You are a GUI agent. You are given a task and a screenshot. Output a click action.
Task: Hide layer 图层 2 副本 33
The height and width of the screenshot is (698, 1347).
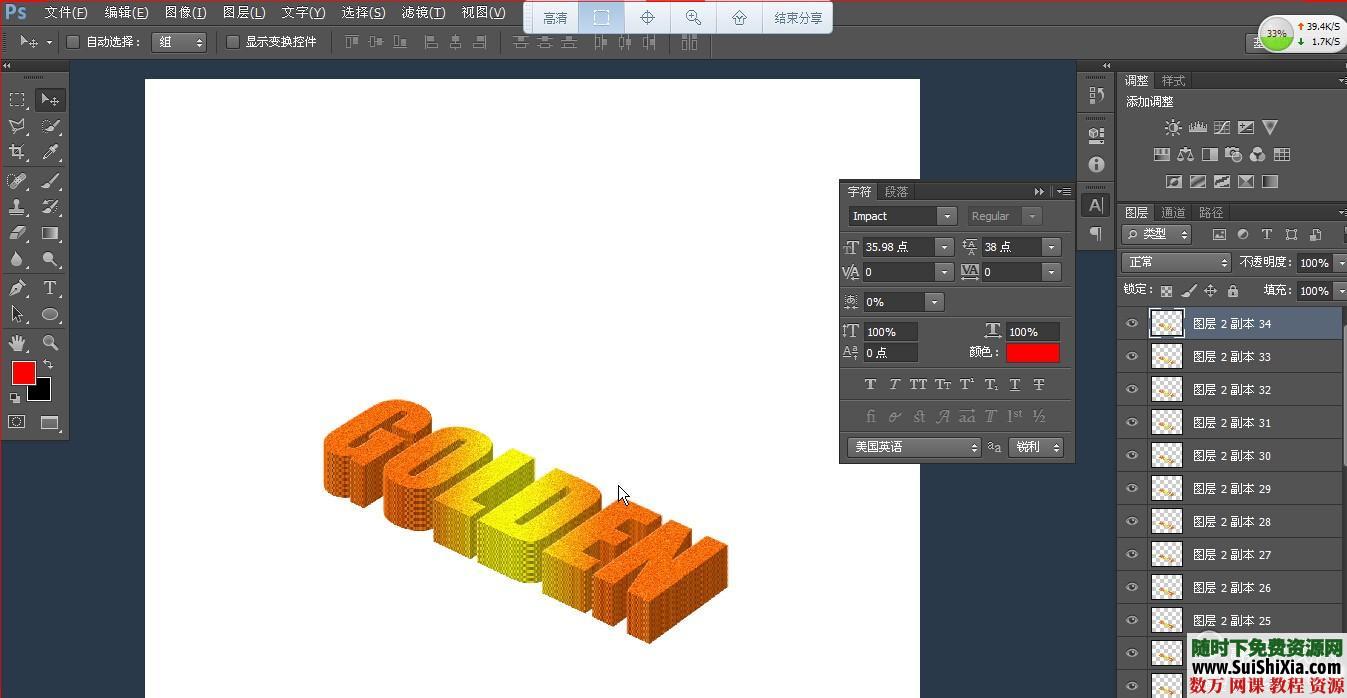[1132, 357]
